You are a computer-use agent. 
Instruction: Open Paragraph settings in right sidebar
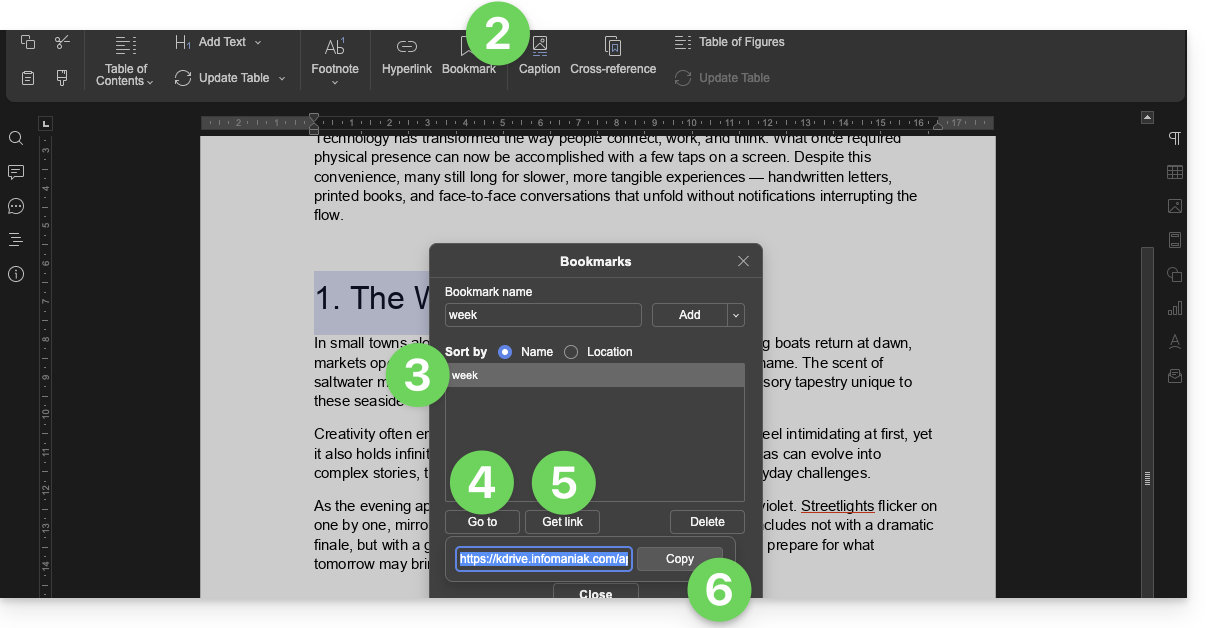pyautogui.click(x=1175, y=138)
